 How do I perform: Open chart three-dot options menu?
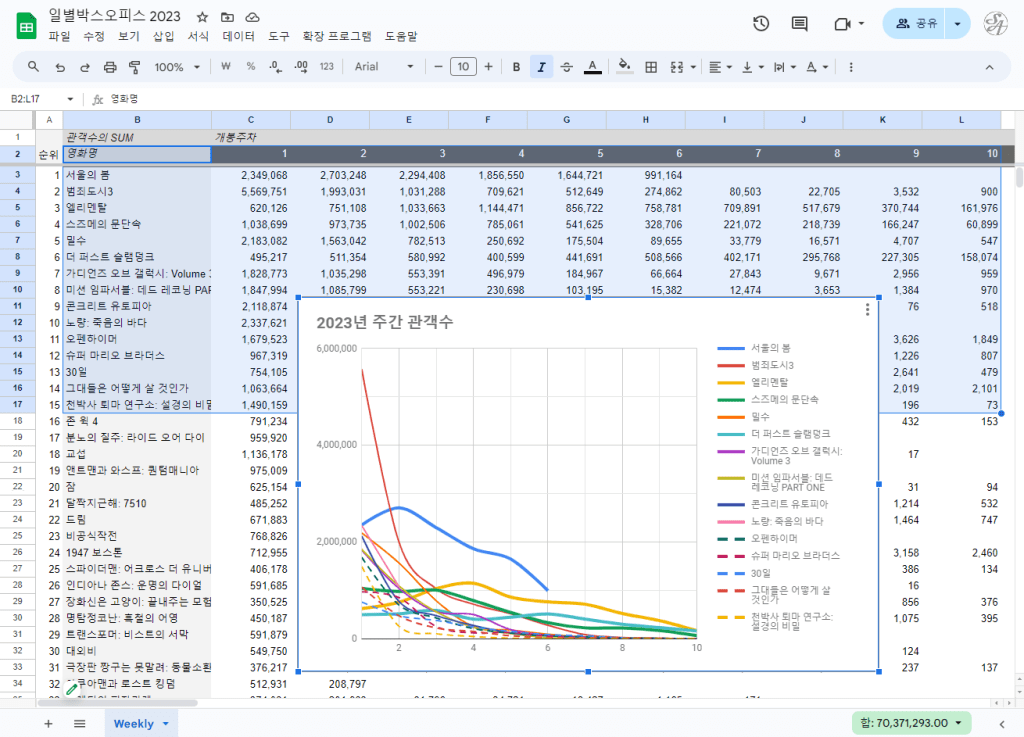point(867,310)
